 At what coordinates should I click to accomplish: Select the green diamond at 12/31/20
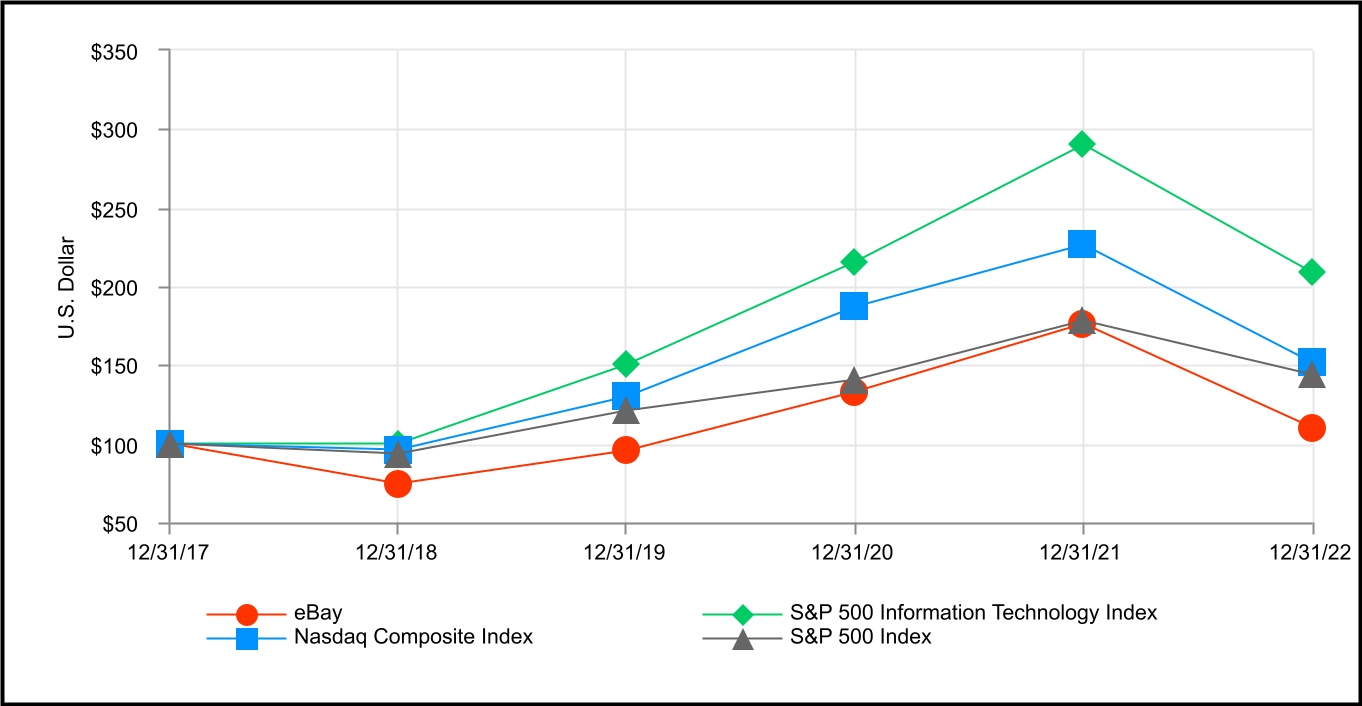tap(854, 262)
